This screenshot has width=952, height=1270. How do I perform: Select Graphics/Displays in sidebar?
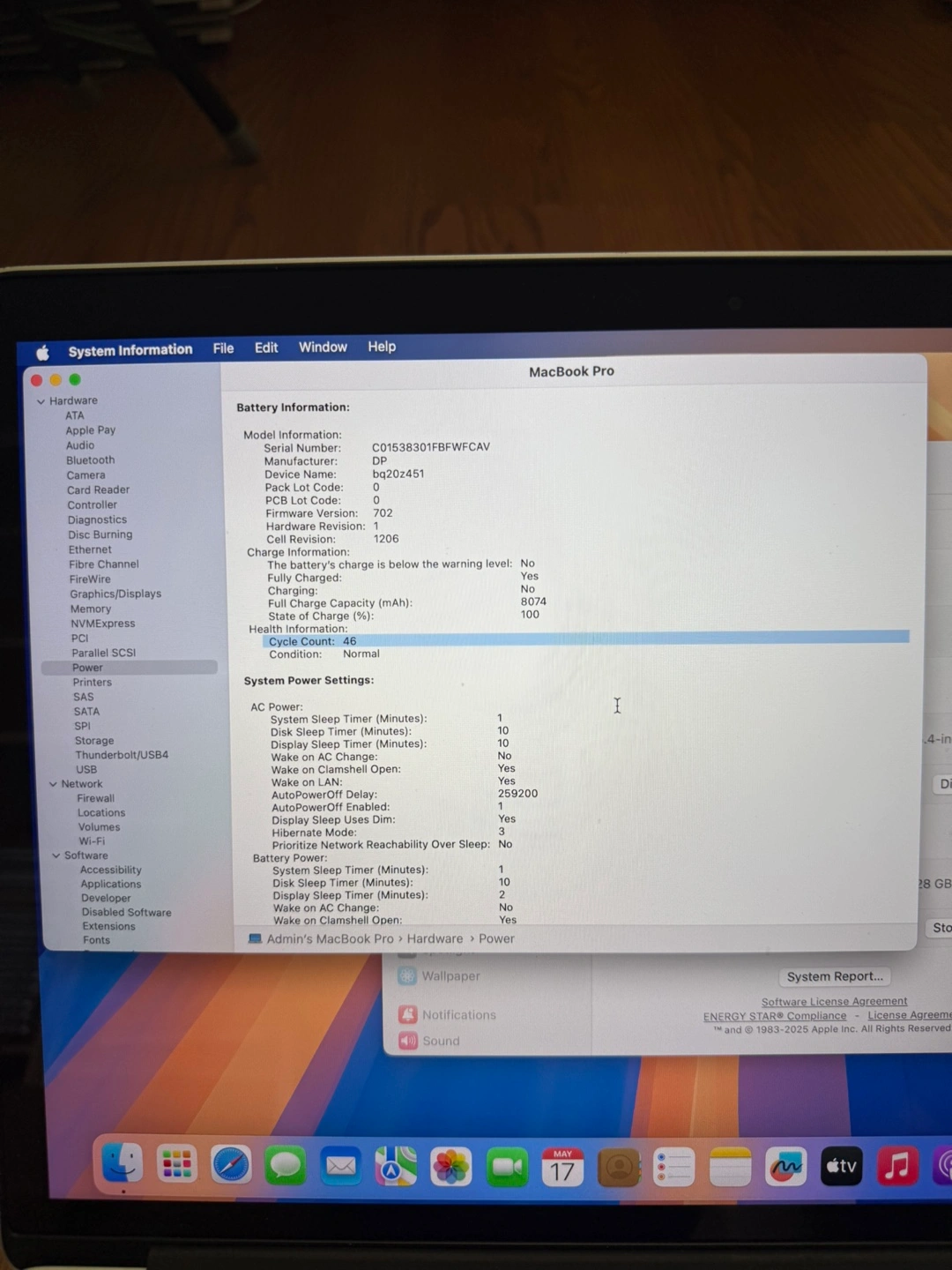point(115,594)
